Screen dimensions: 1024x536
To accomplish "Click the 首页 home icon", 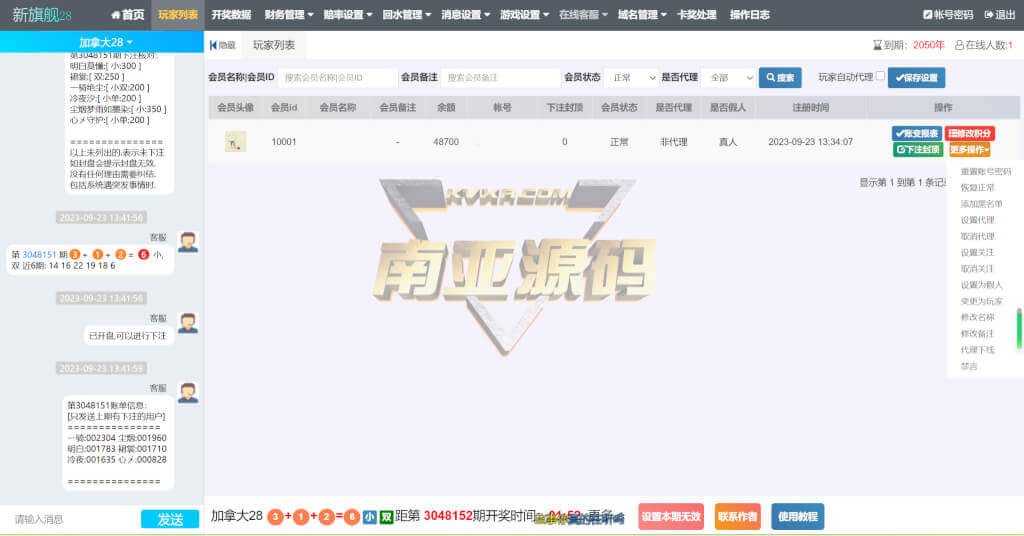I will click(x=116, y=15).
